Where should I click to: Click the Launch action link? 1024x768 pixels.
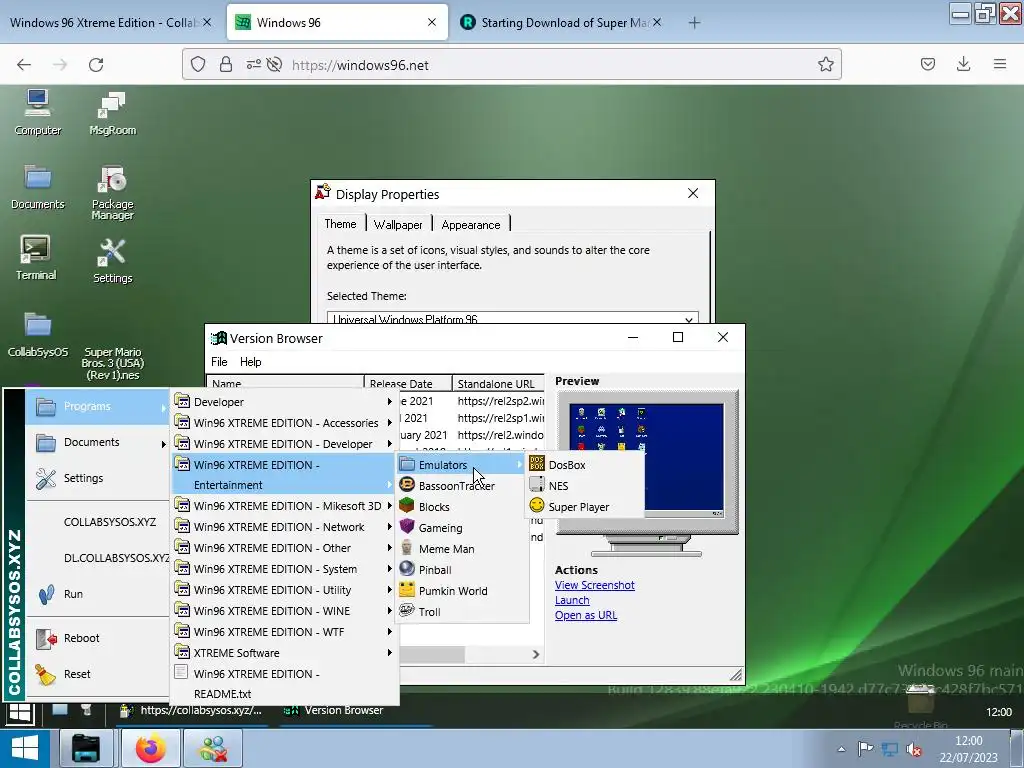[572, 600]
